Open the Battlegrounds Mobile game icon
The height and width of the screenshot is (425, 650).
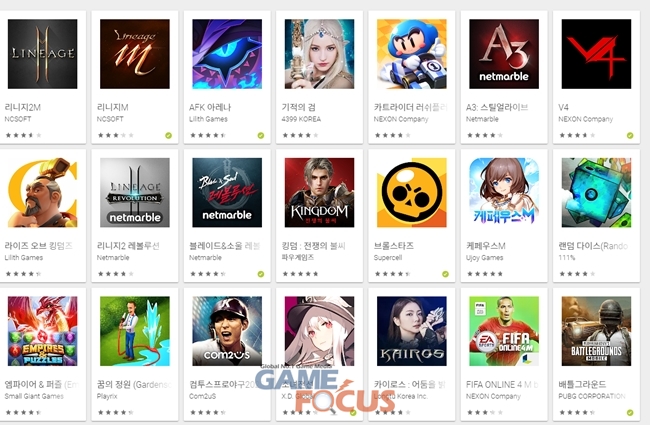(x=596, y=331)
